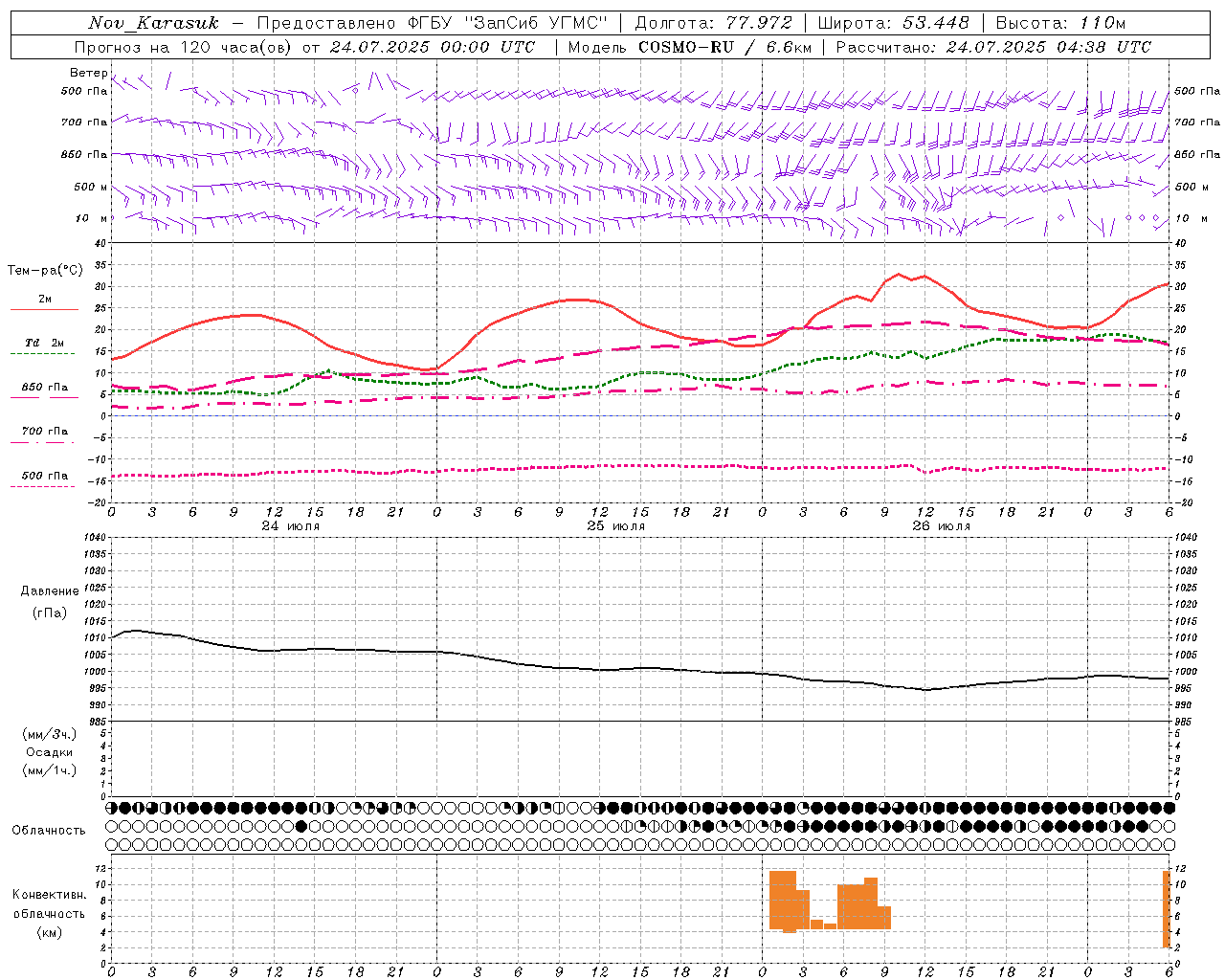Click the 'Давление' pressure panel label
This screenshot has width=1225, height=980.
(x=48, y=591)
